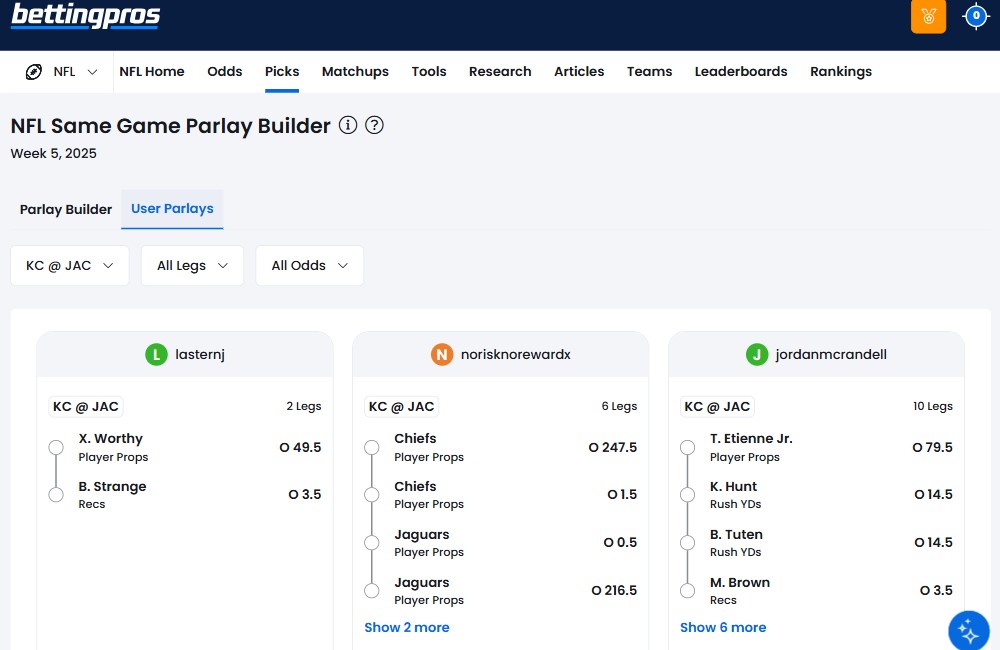The width and height of the screenshot is (1000, 650).
Task: Switch to the Parlay Builder tab
Action: point(66,210)
